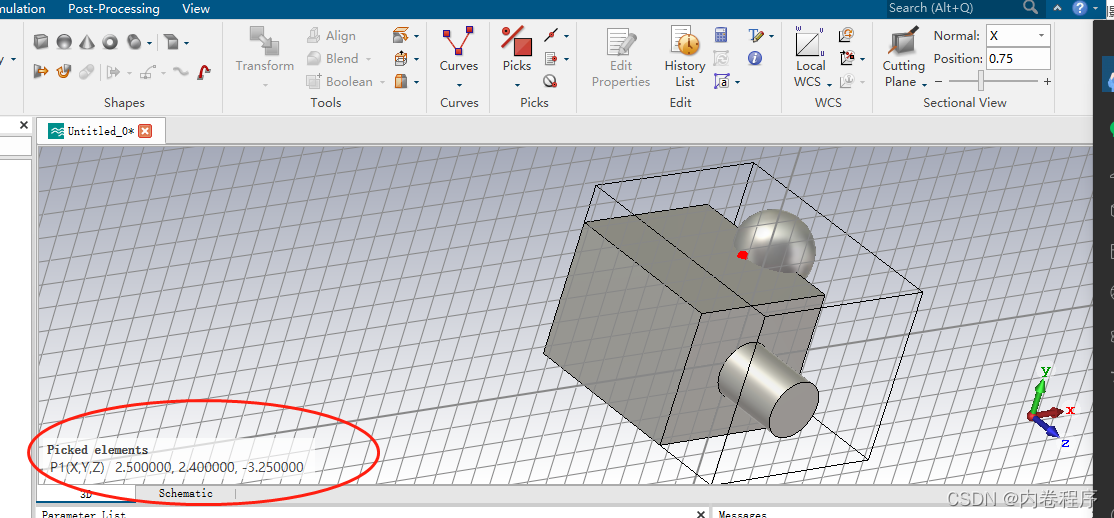The height and width of the screenshot is (518, 1114).
Task: Click the Align tool
Action: [x=331, y=36]
